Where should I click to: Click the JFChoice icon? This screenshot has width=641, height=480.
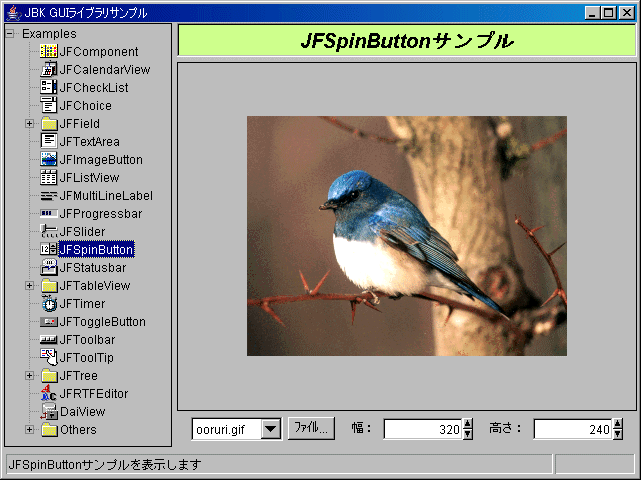pyautogui.click(x=49, y=105)
